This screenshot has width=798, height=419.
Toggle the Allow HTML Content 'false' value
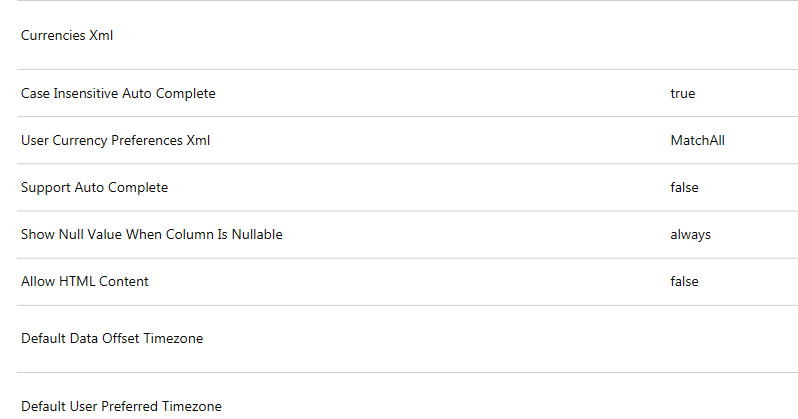click(x=684, y=282)
